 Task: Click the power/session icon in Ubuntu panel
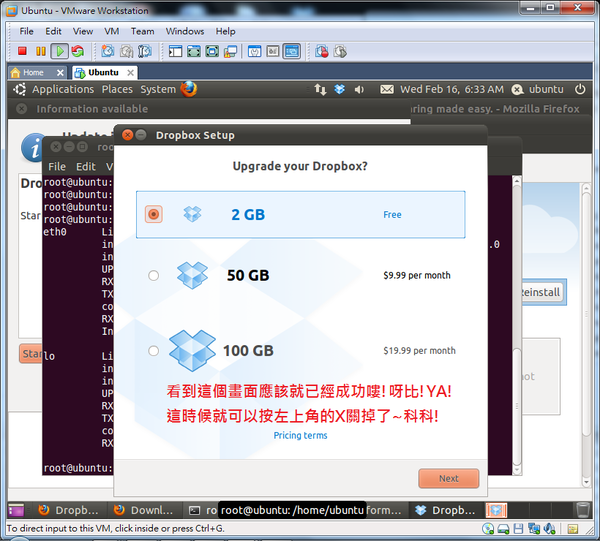coord(580,89)
